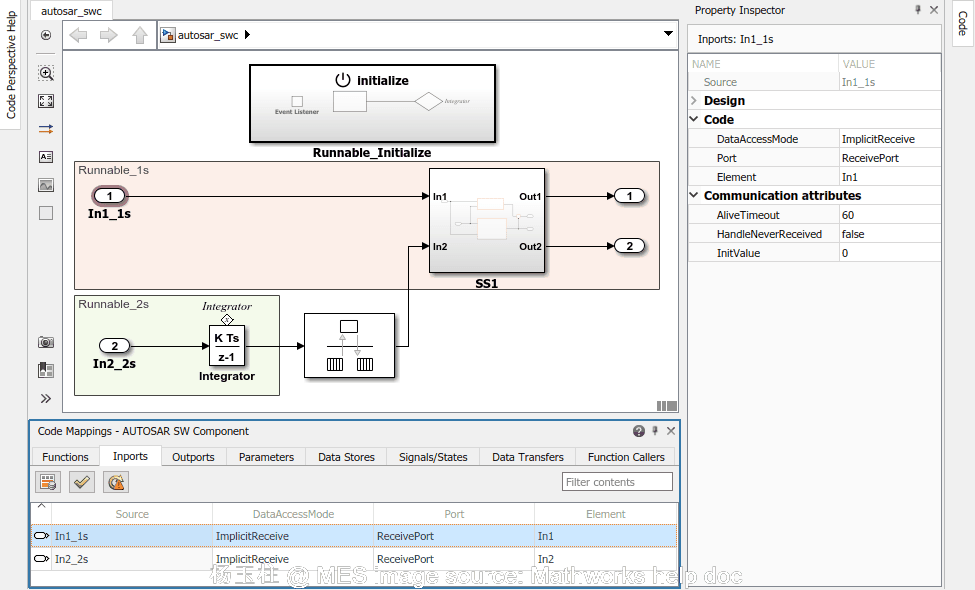The width and height of the screenshot is (975, 590).
Task: Click the Generate Code icon in Code Mappings
Action: 115,481
